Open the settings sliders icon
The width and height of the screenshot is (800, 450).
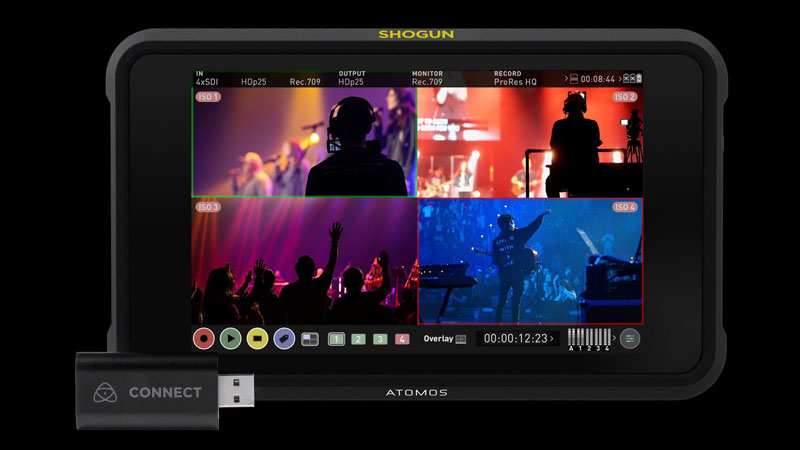click(x=629, y=339)
